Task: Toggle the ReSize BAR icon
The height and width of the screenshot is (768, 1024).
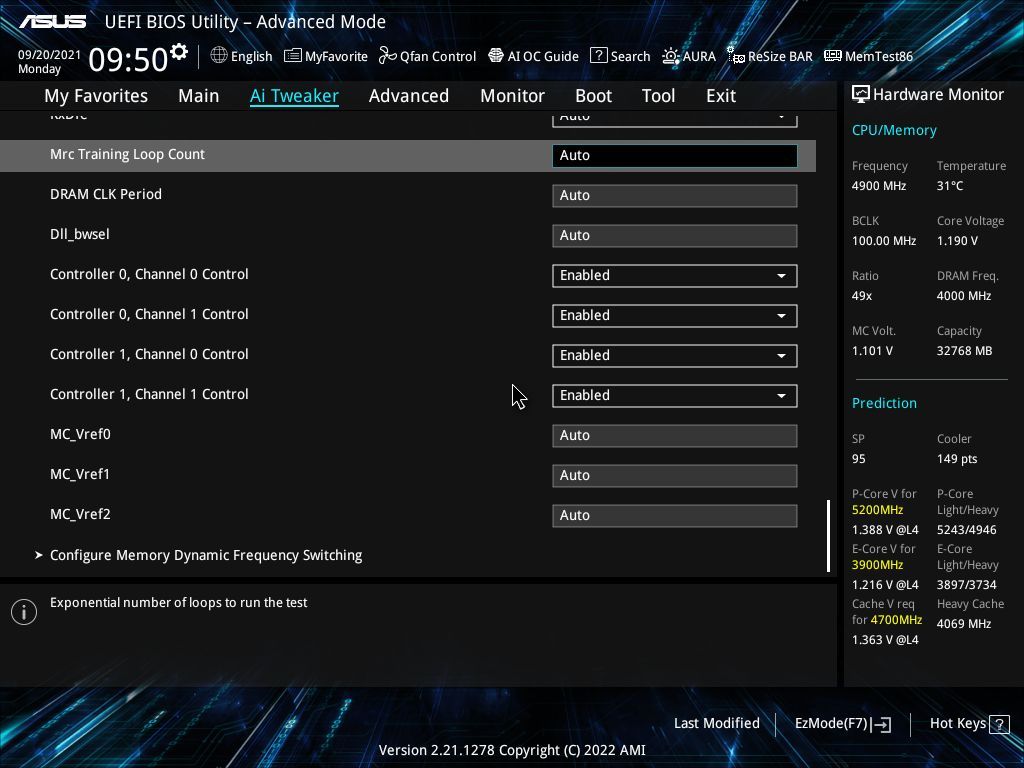Action: tap(736, 56)
